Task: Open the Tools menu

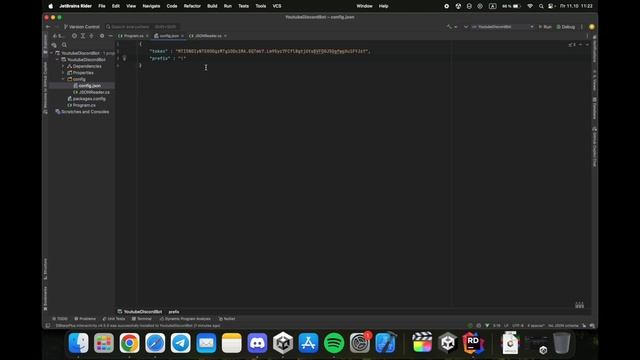Action: (x=261, y=6)
